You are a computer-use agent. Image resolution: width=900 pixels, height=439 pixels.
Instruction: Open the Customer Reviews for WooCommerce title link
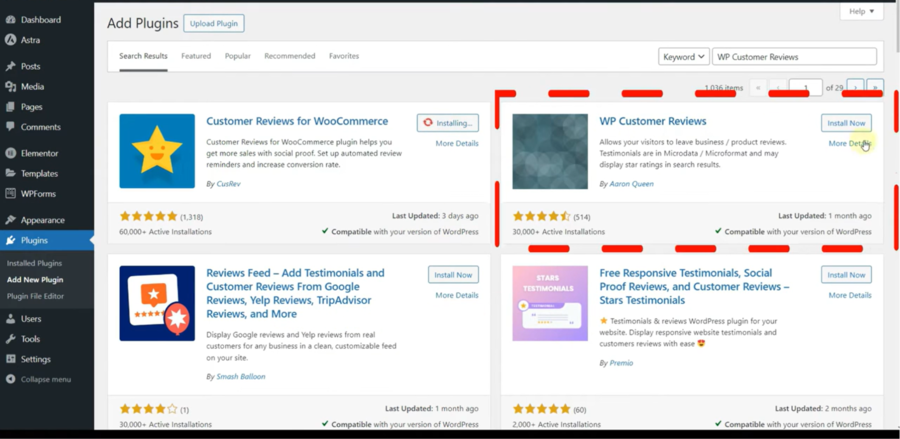pyautogui.click(x=297, y=121)
